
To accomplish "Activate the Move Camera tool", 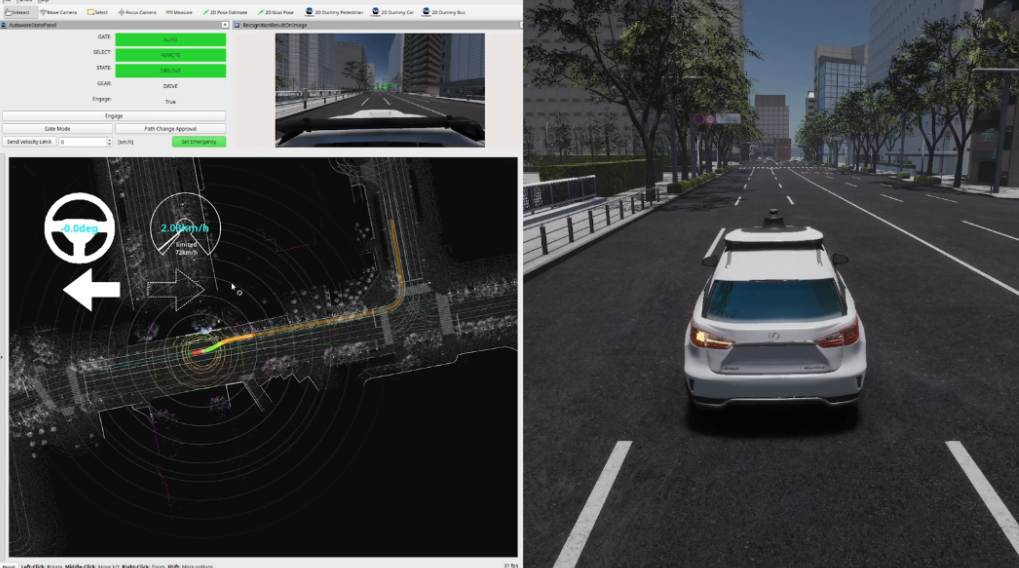I will (x=58, y=12).
